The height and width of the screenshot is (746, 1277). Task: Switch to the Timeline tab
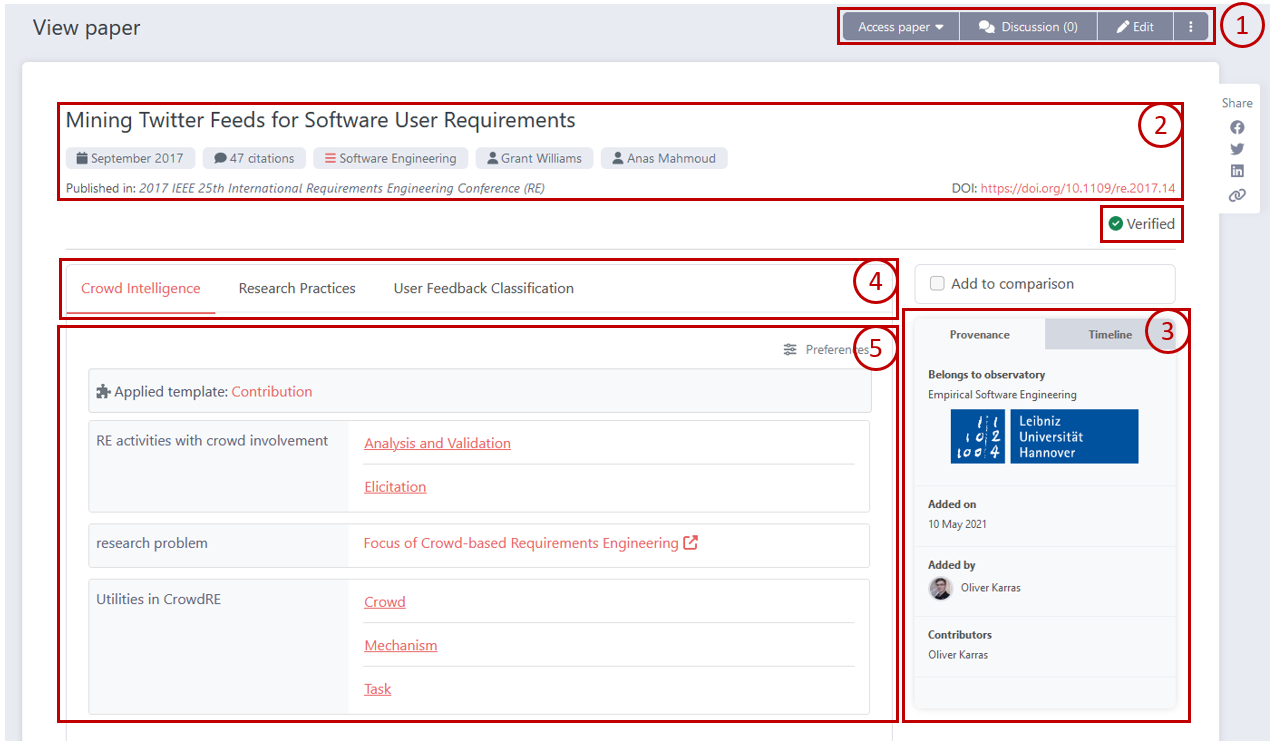pos(1109,335)
